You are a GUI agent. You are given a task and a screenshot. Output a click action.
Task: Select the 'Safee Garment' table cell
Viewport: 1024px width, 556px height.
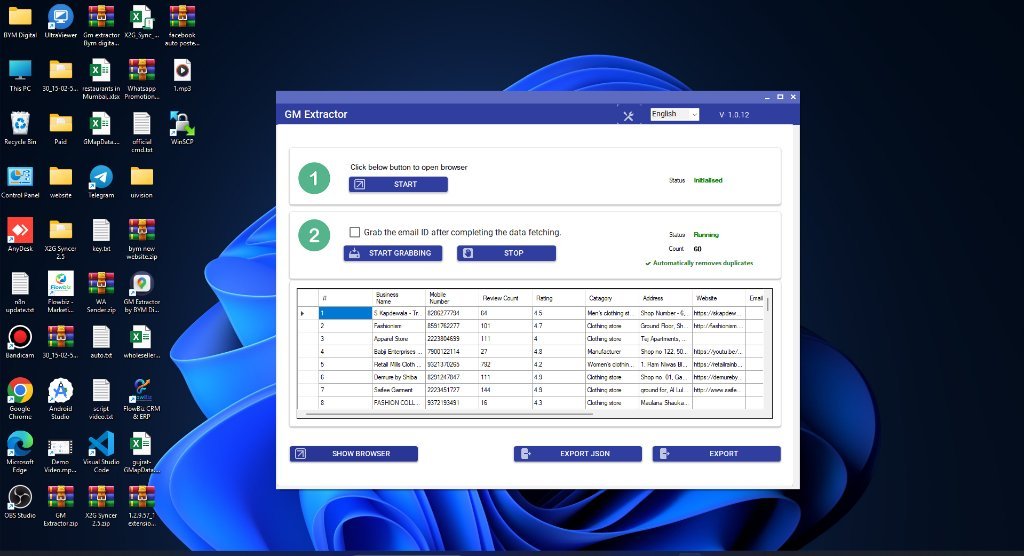point(398,390)
